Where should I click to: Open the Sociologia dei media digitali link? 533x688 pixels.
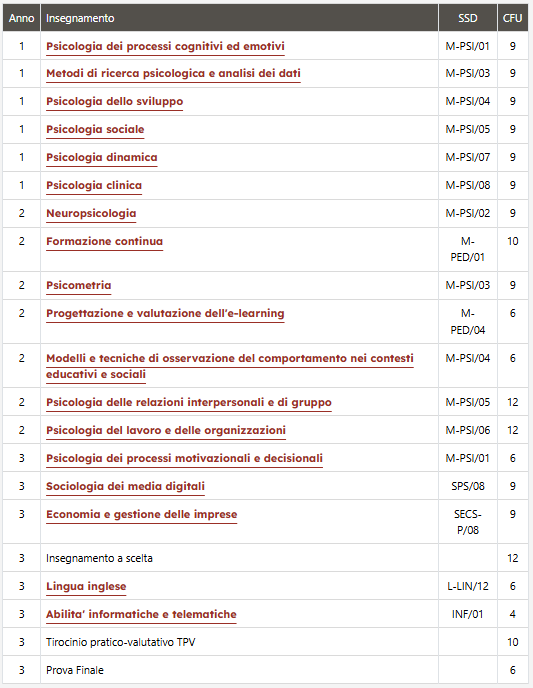125,486
